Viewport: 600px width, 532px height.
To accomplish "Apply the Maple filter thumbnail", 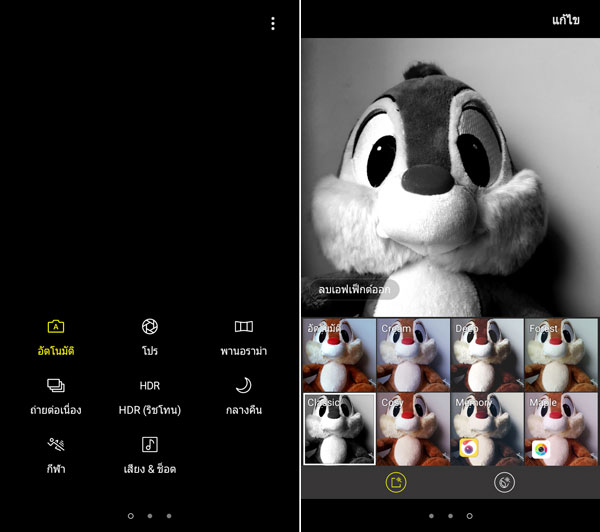I will (x=561, y=429).
